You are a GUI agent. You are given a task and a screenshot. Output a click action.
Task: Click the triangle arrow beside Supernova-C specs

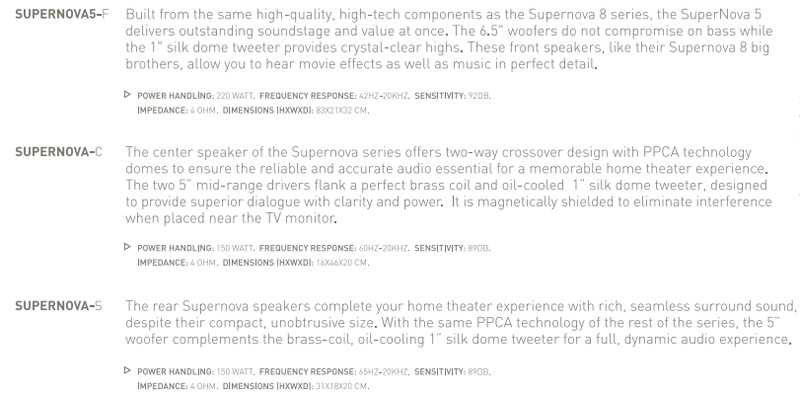128,247
